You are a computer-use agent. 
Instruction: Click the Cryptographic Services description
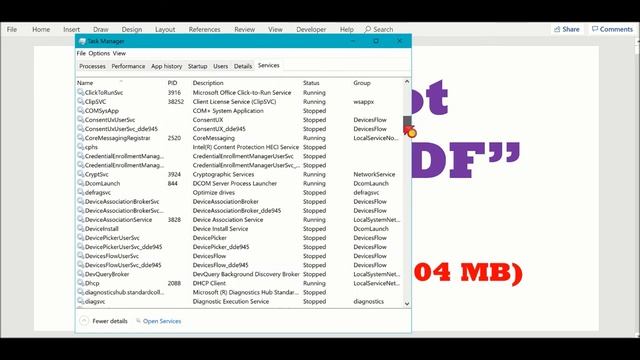(223, 174)
